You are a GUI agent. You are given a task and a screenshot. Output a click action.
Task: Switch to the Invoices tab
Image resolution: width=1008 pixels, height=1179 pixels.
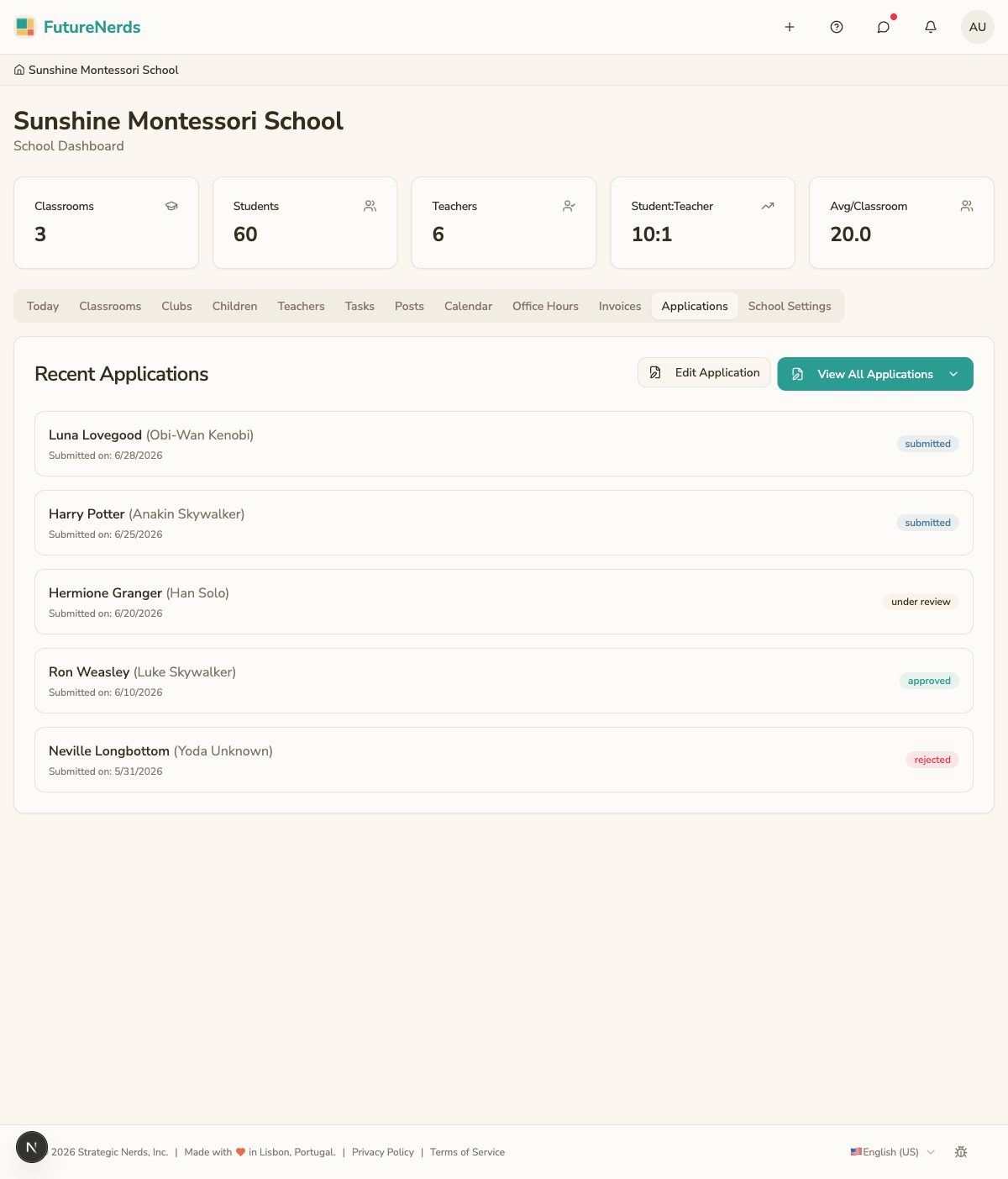[x=620, y=306]
